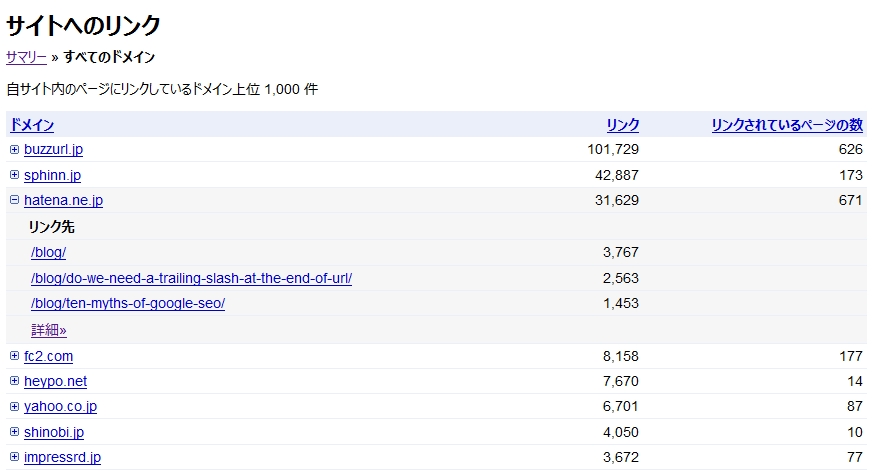Select the fc2.com link count 8,158

[621, 356]
